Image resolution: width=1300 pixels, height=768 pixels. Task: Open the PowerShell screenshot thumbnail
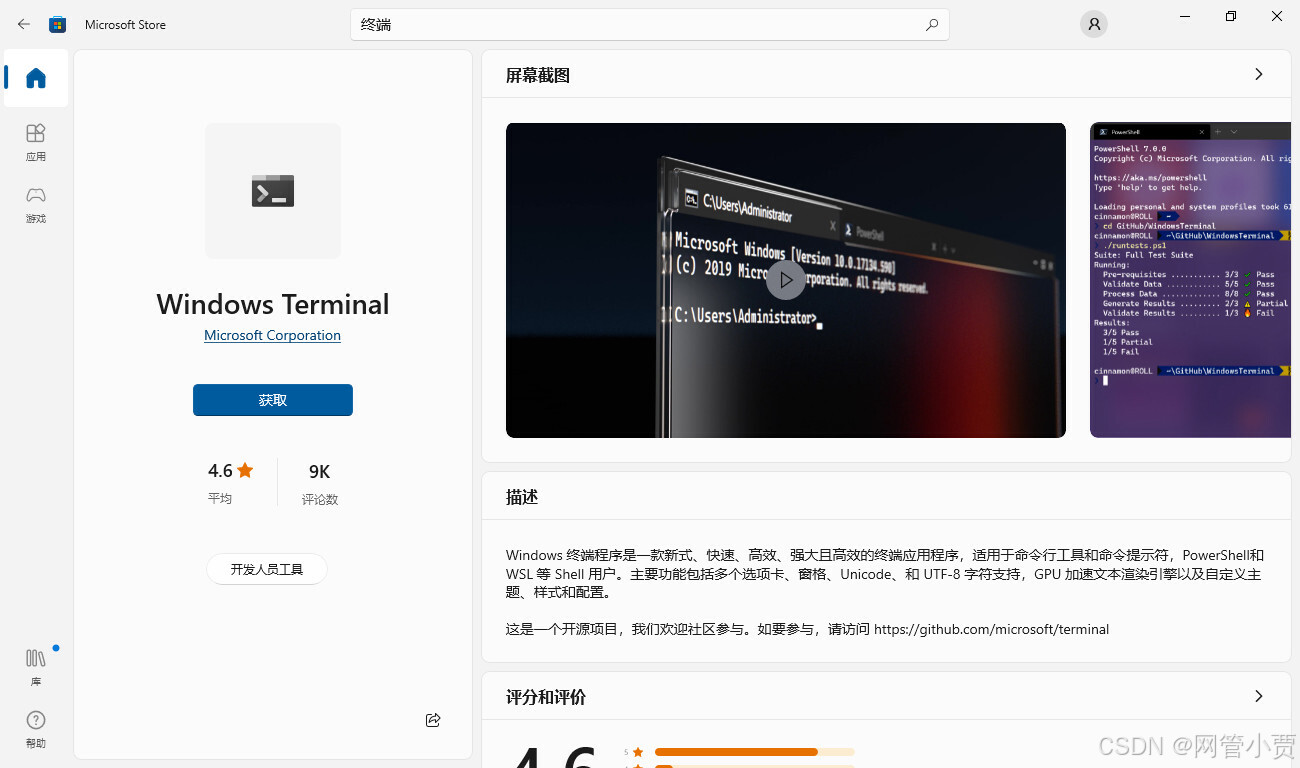click(1190, 280)
